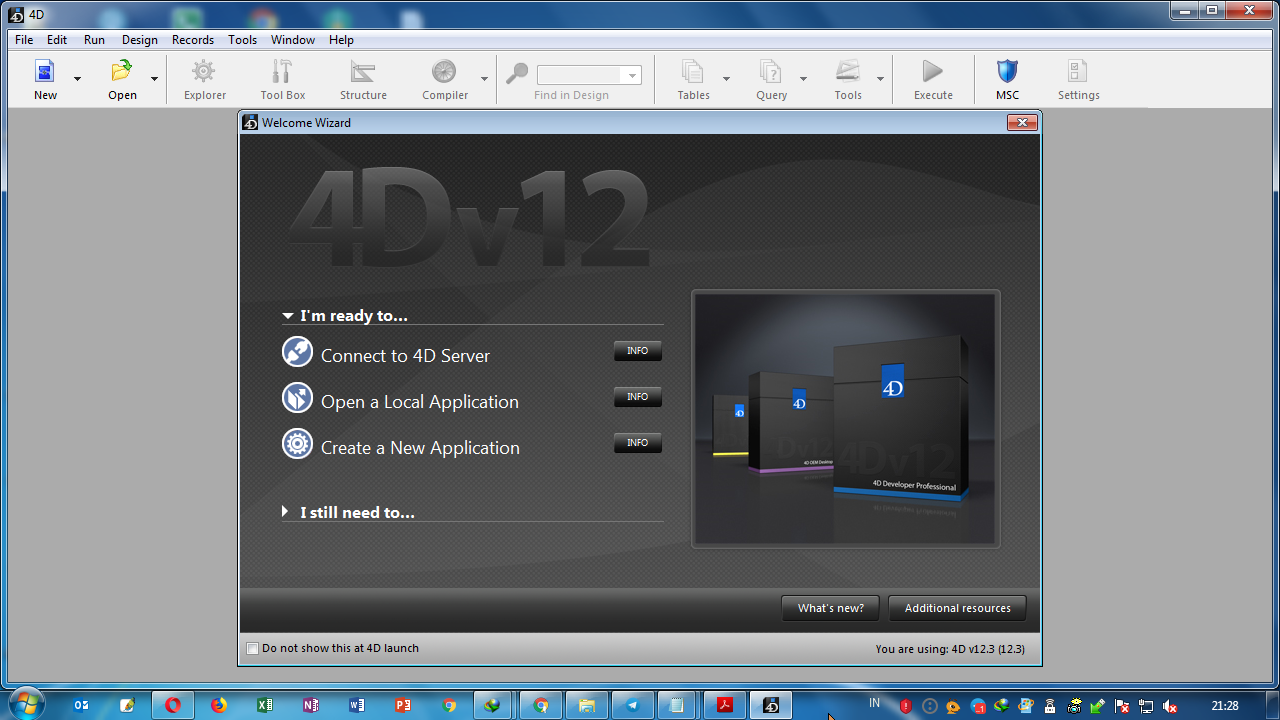This screenshot has height=720, width=1280.
Task: Click the Execute play icon
Action: pyautogui.click(x=932, y=71)
